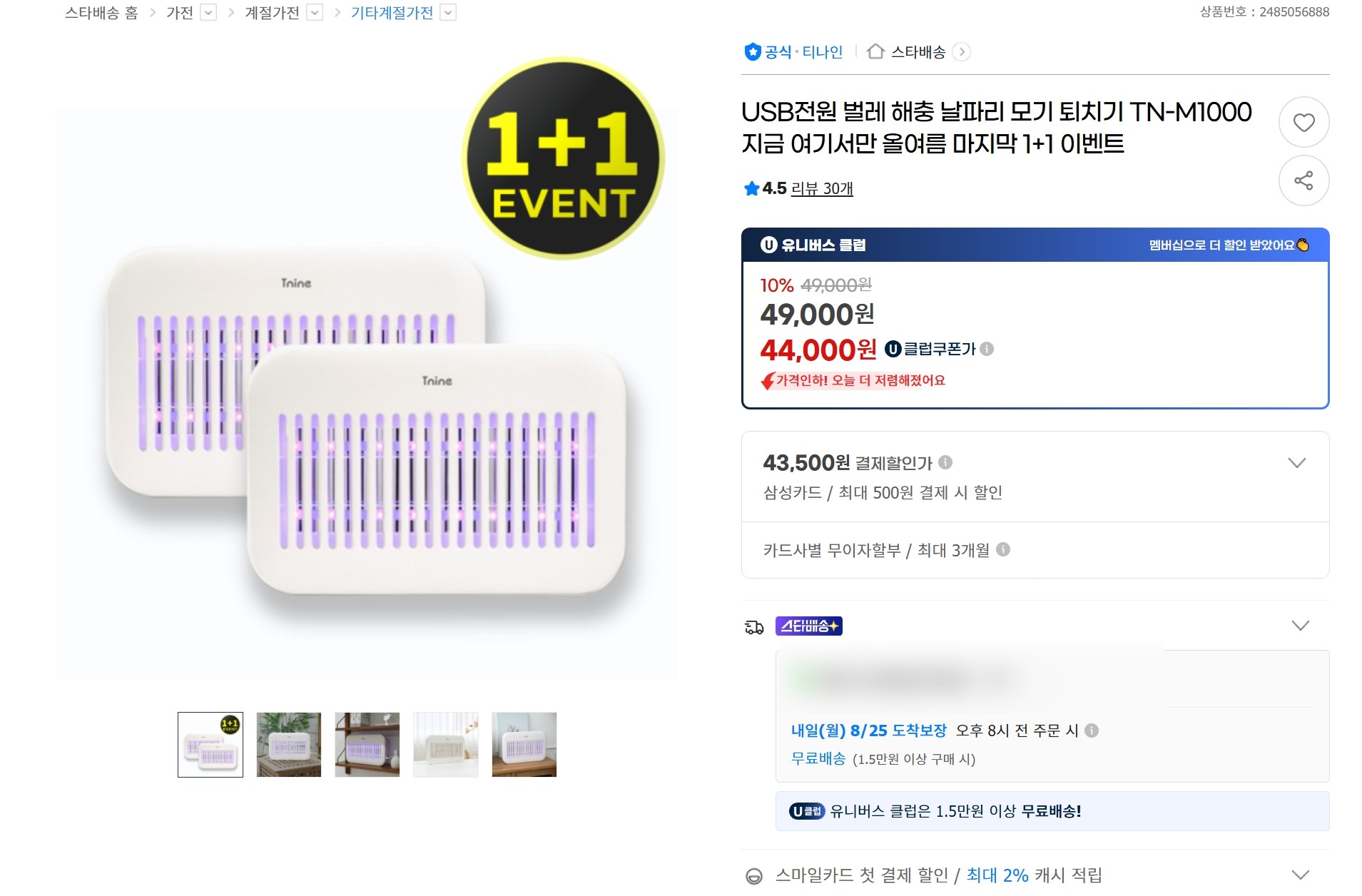Screen dimensions: 1362x896
Task: Click the blue star rating icon
Action: click(751, 188)
